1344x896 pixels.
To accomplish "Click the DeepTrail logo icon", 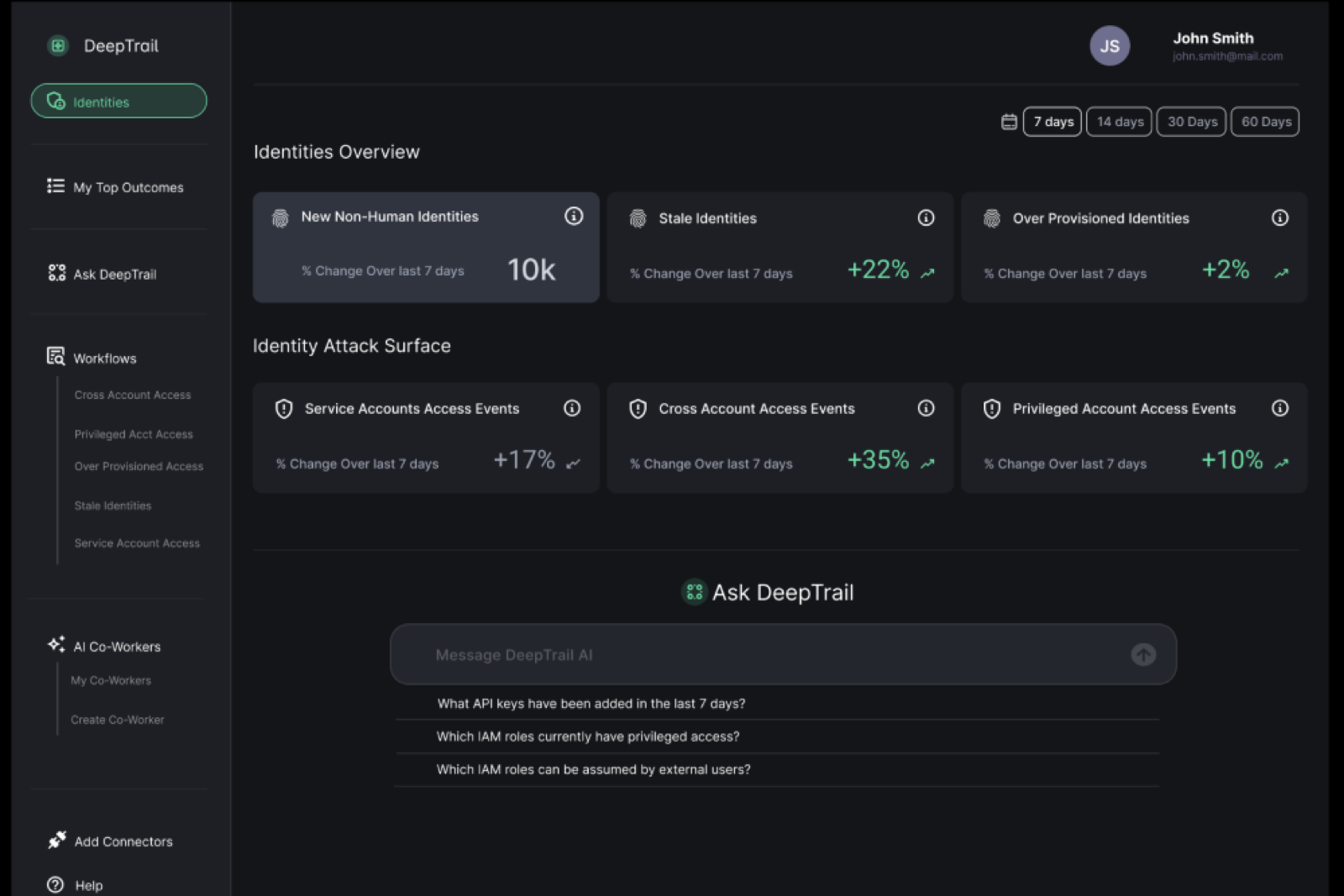I will point(58,46).
